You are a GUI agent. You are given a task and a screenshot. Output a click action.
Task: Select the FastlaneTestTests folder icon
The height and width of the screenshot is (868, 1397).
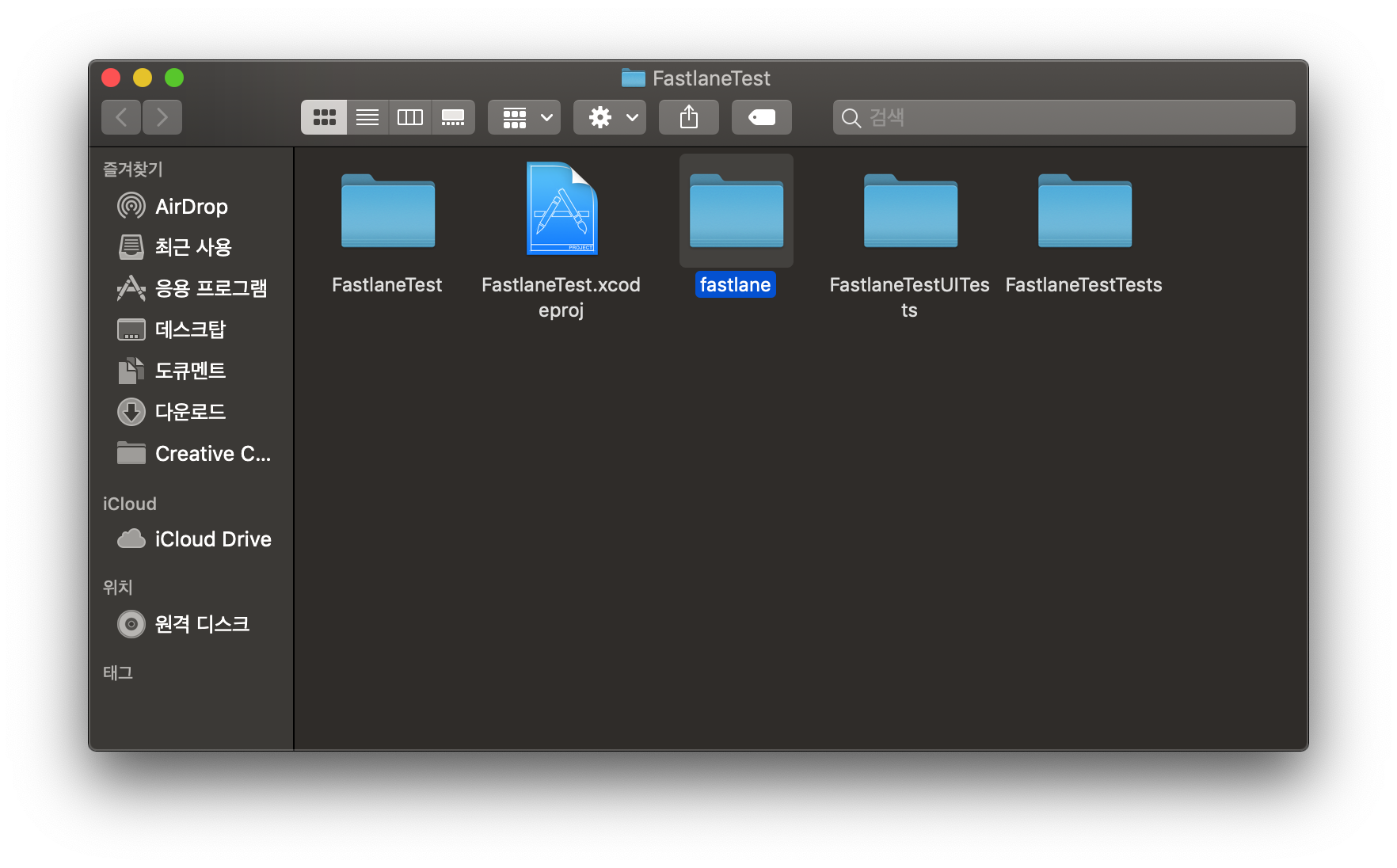[x=1085, y=211]
